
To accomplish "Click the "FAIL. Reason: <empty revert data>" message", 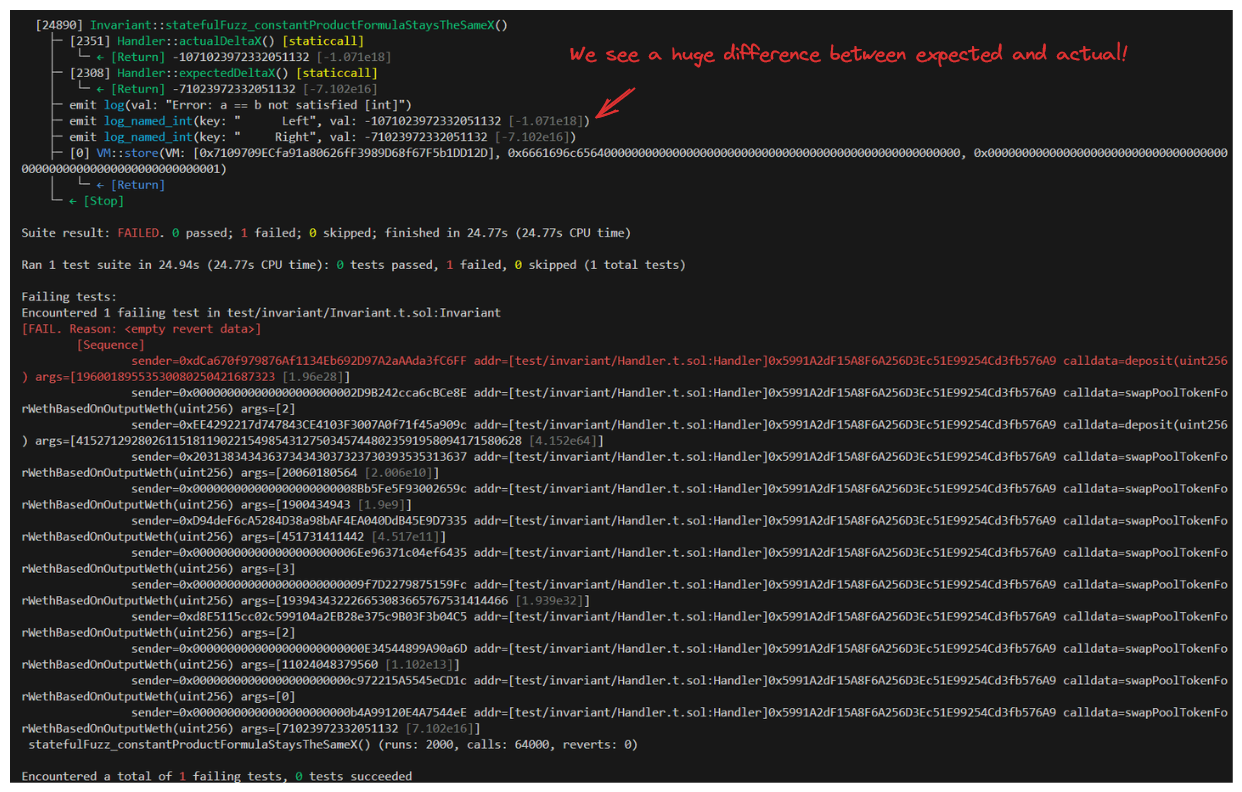I will pyautogui.click(x=141, y=329).
